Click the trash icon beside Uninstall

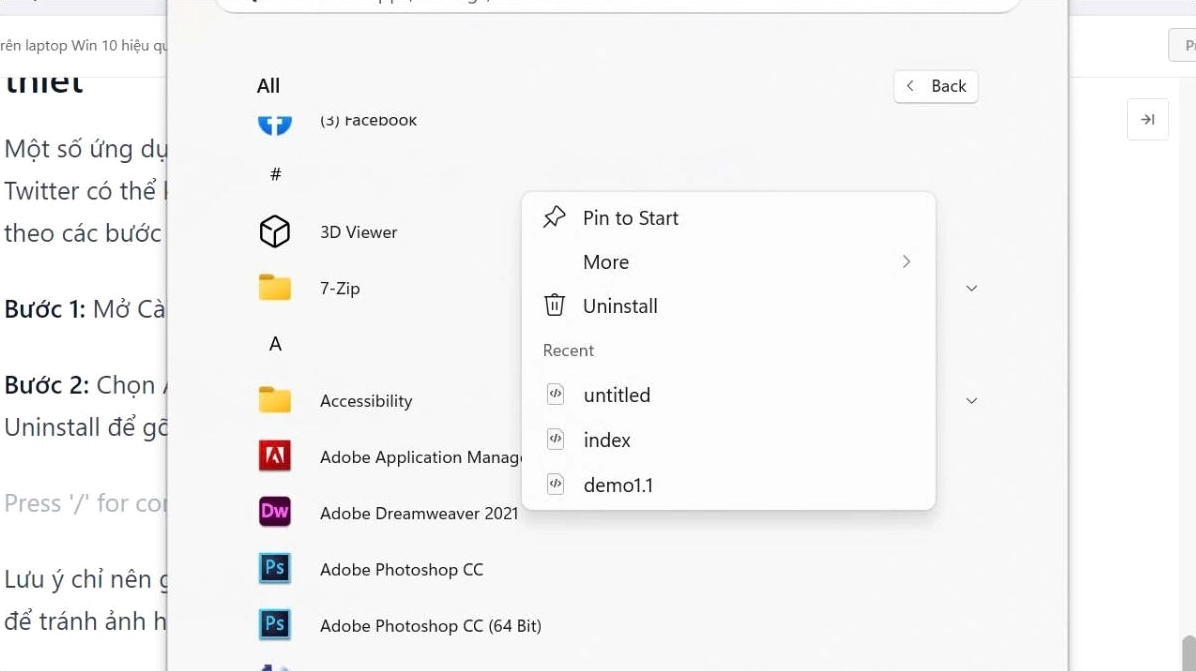point(554,306)
